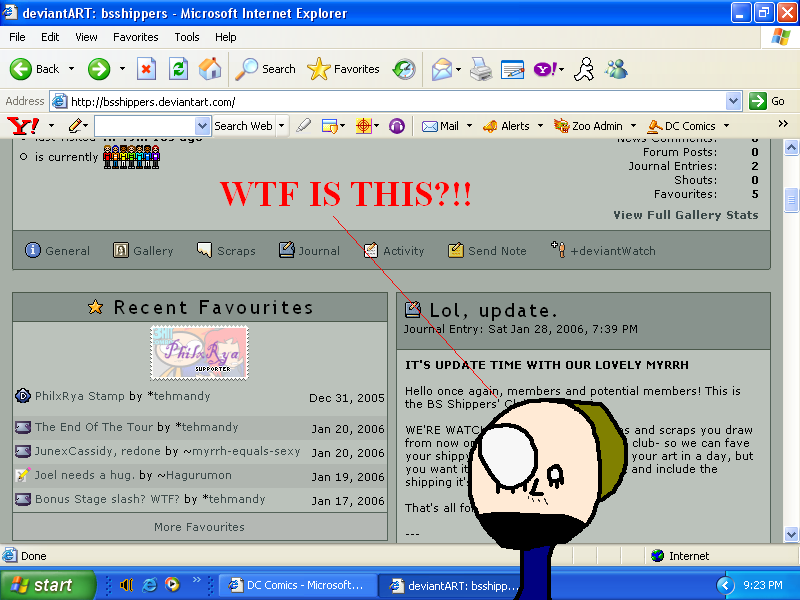Switch to DC Comics taskbar window

[x=297, y=585]
